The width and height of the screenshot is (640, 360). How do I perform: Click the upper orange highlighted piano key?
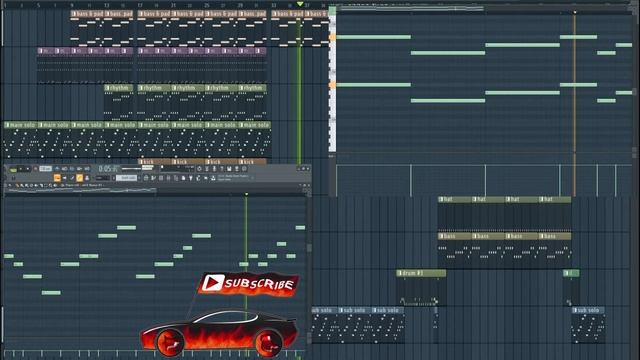click(x=333, y=37)
